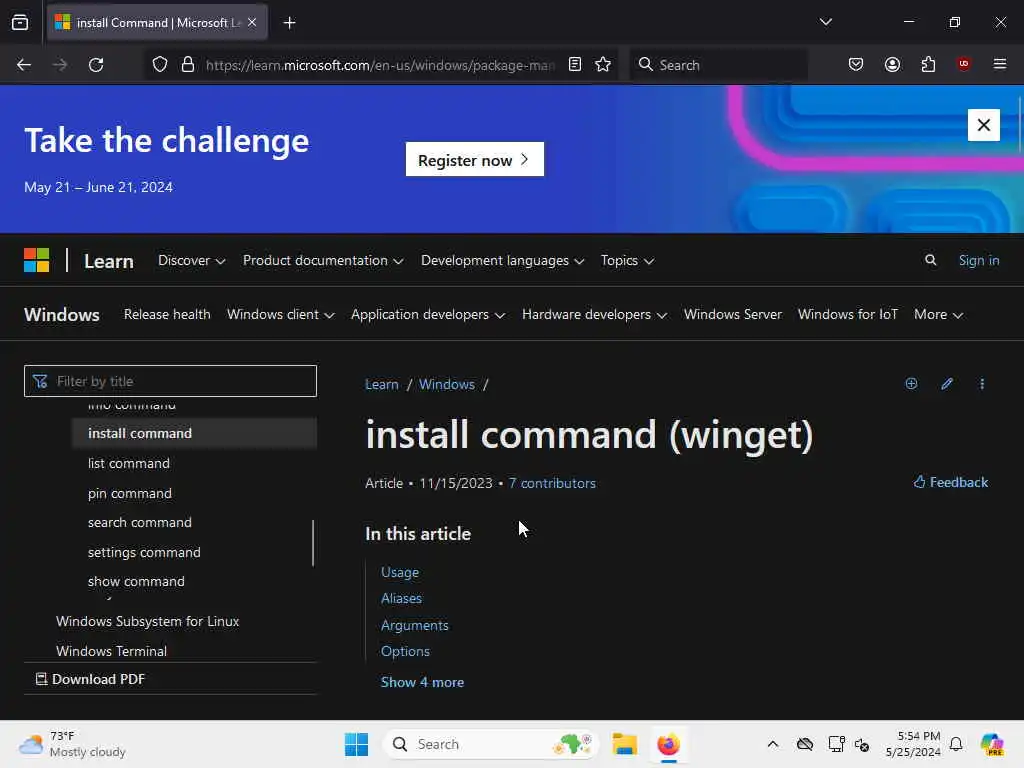Open File Explorer from the taskbar
Viewport: 1024px width, 768px height.
pos(624,744)
